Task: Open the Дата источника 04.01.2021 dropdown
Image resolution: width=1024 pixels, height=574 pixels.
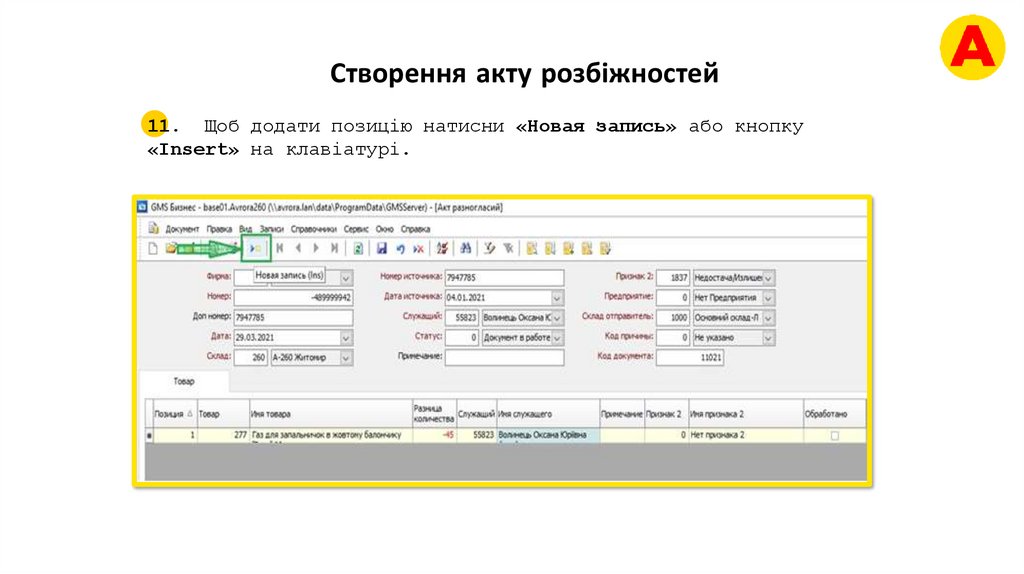Action: coord(557,298)
